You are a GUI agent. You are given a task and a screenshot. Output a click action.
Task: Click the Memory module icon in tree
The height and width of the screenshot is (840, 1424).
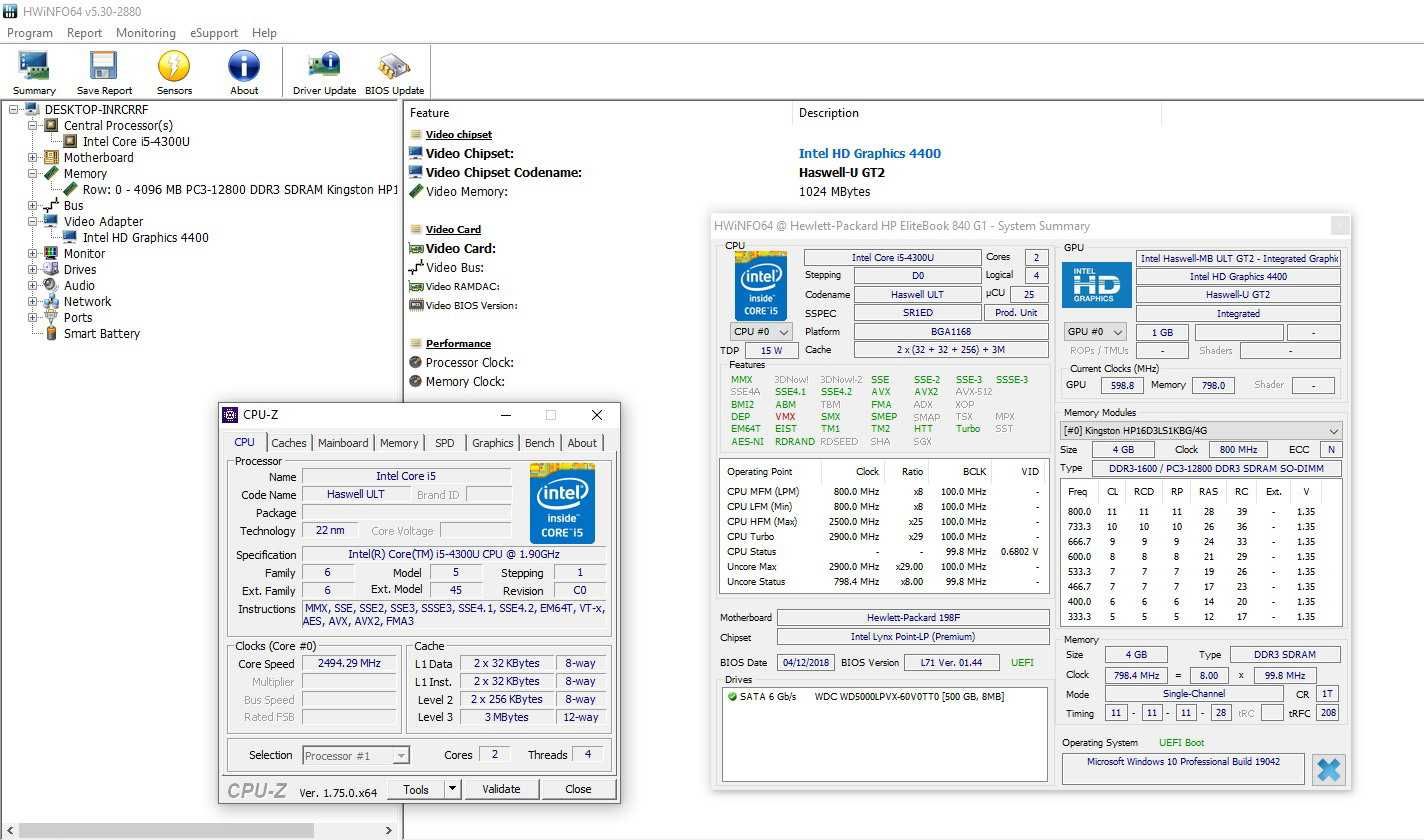pyautogui.click(x=51, y=174)
